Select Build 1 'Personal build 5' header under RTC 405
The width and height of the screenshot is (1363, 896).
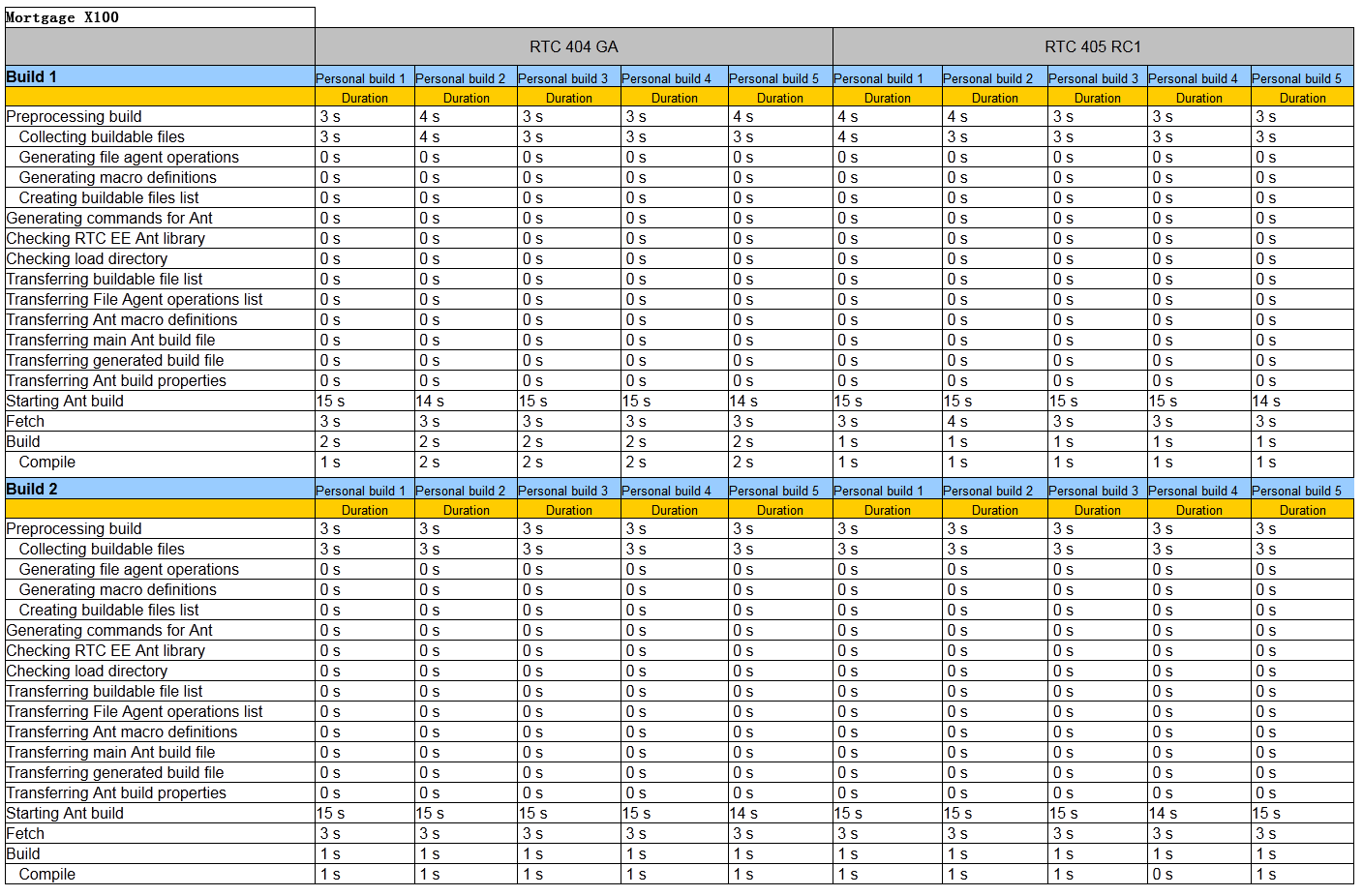[x=1297, y=78]
